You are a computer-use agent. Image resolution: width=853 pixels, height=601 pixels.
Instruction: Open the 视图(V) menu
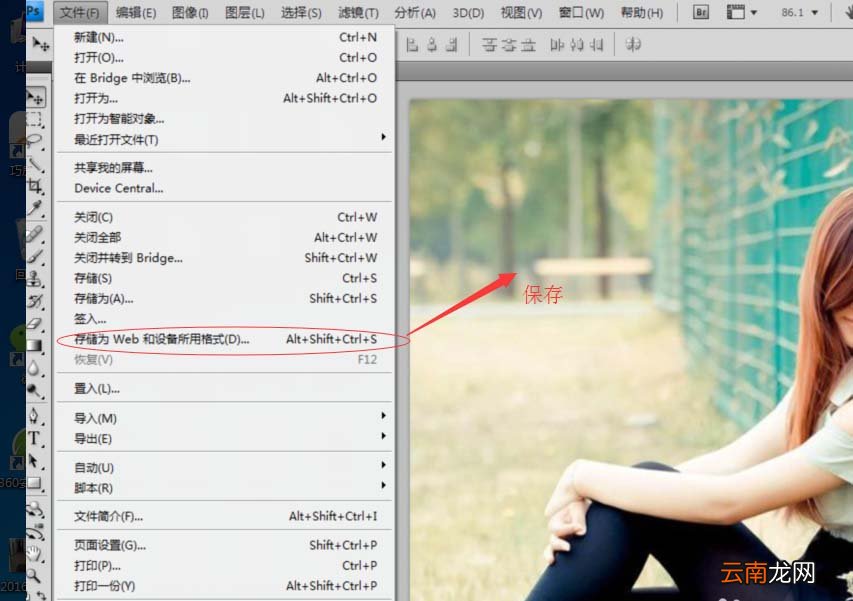tap(521, 13)
